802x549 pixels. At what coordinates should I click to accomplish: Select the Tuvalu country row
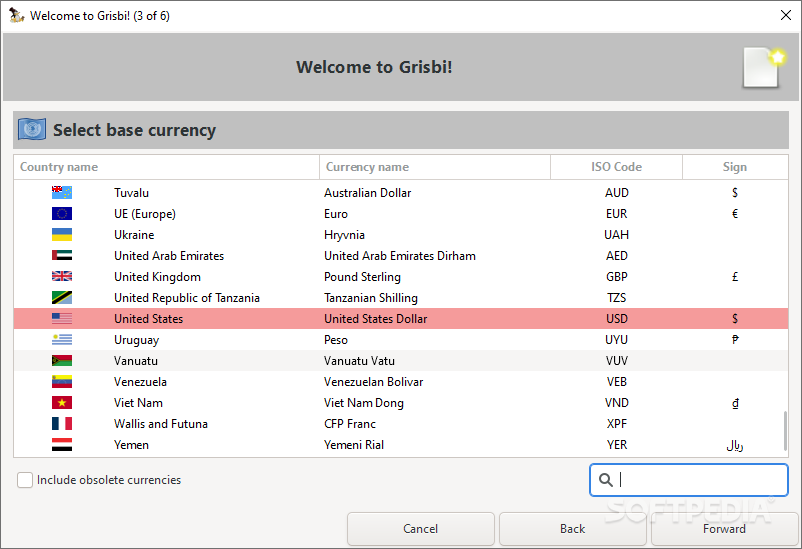(400, 192)
